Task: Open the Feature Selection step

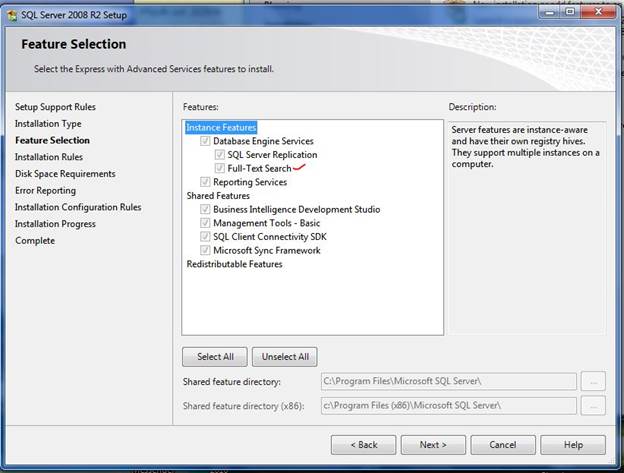Action: tap(52, 140)
